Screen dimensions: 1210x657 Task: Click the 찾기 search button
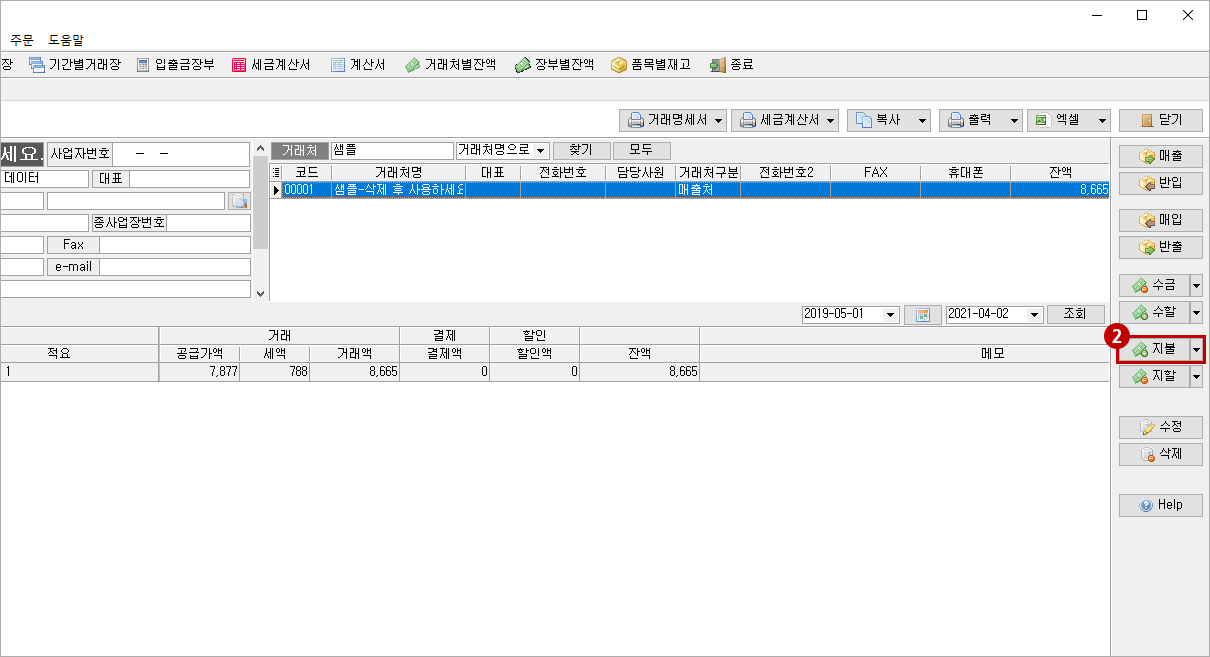[x=581, y=150]
